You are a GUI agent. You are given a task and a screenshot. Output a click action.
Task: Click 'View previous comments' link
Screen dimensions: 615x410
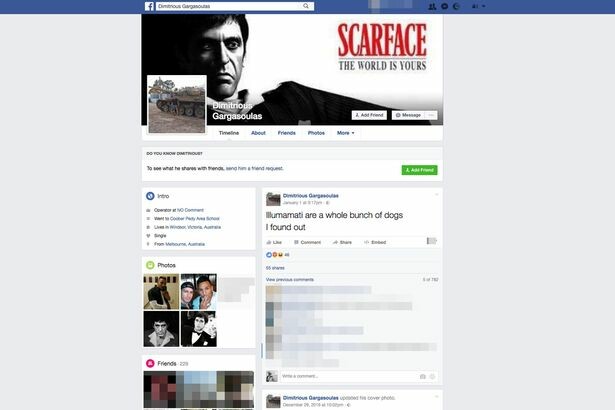point(289,280)
